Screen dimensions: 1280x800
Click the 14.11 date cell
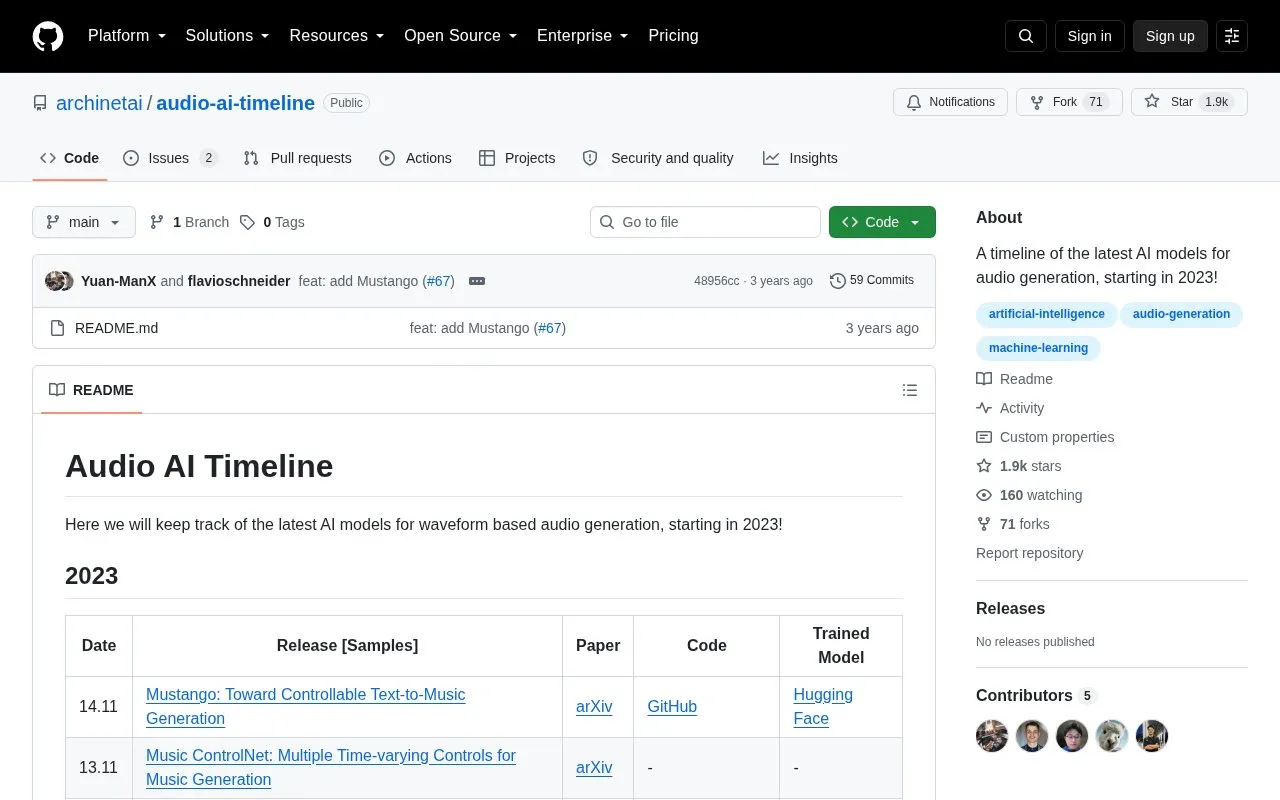[x=98, y=706]
